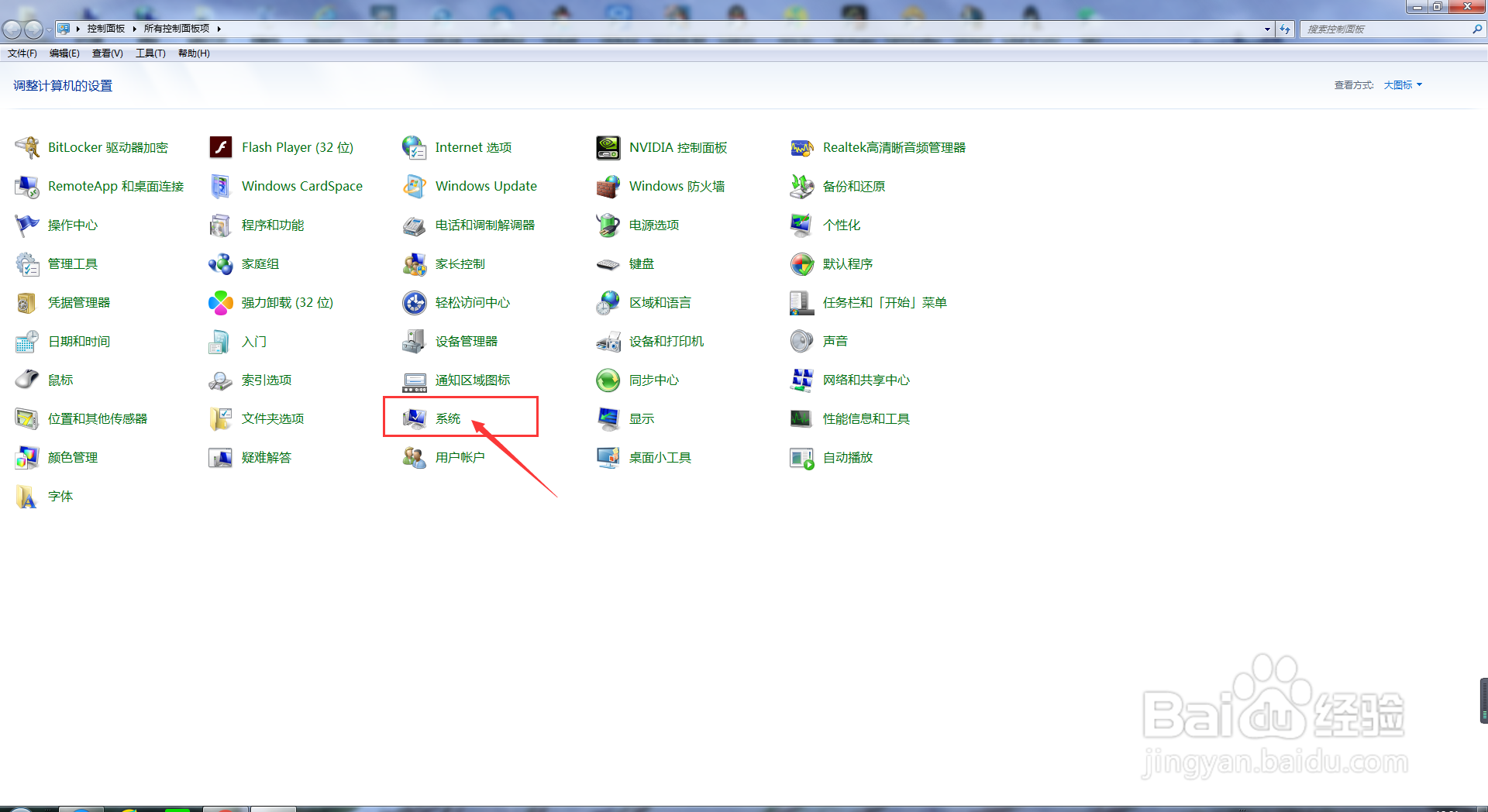Open the 操作中心 flag icon
This screenshot has height=812, width=1488.
[27, 225]
